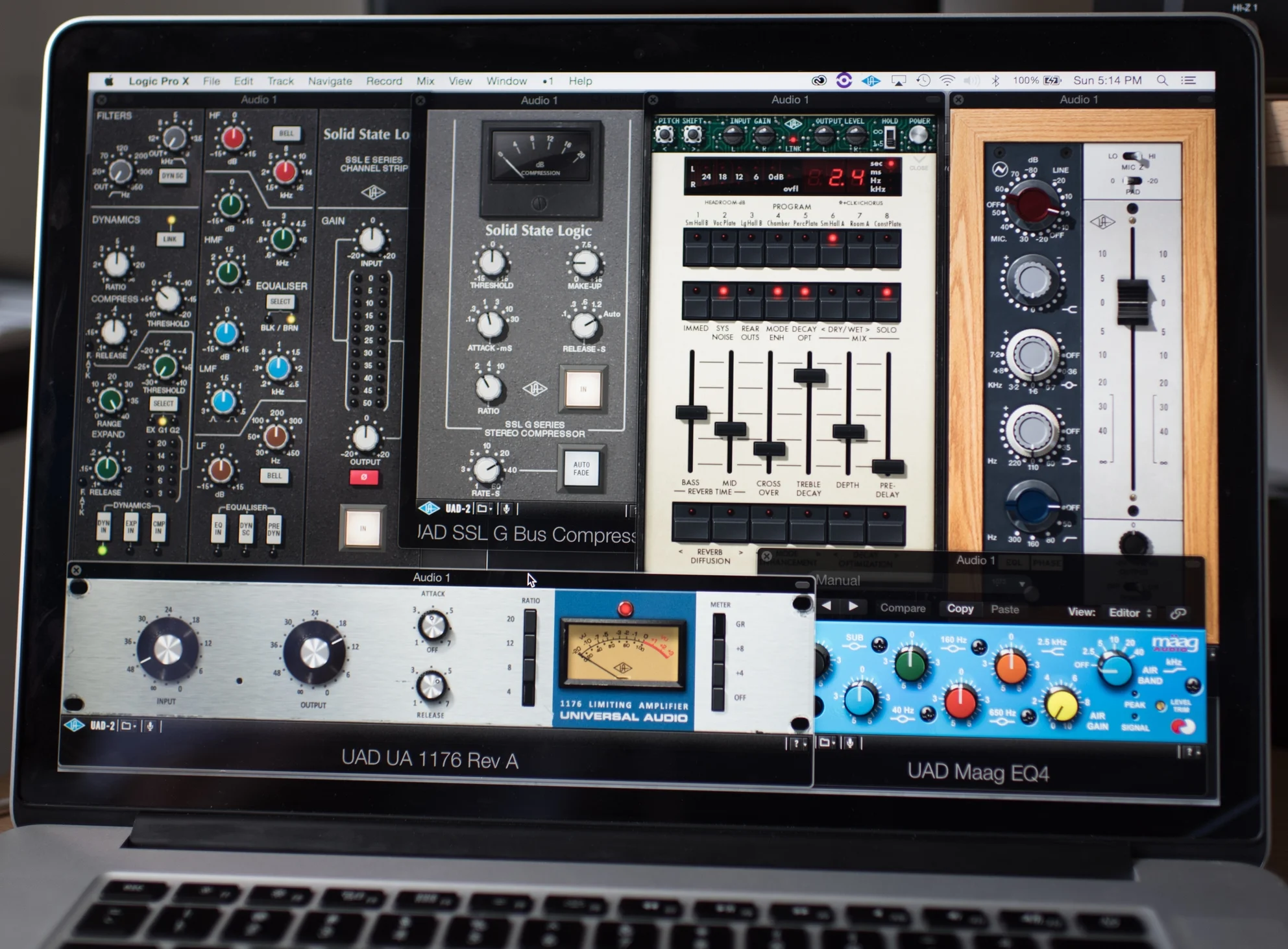Open the Navigate menu

coord(330,81)
